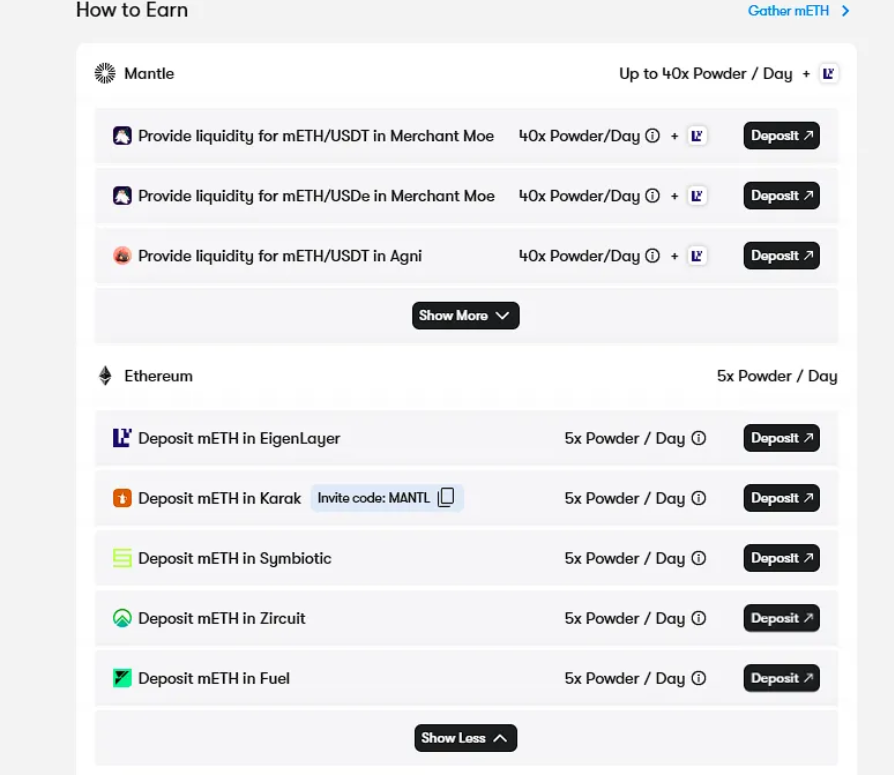The height and width of the screenshot is (775, 894).
Task: Click the EigenLayer badge in the Agni row
Action: 698,256
